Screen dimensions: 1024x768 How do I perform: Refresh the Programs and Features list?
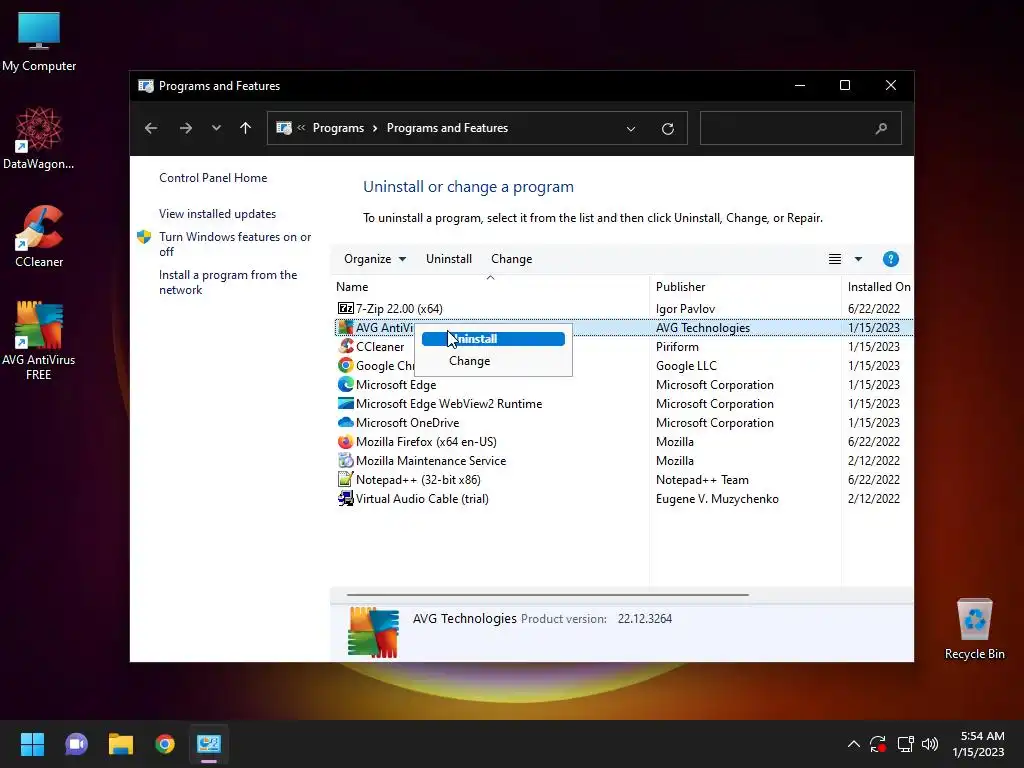click(x=667, y=129)
